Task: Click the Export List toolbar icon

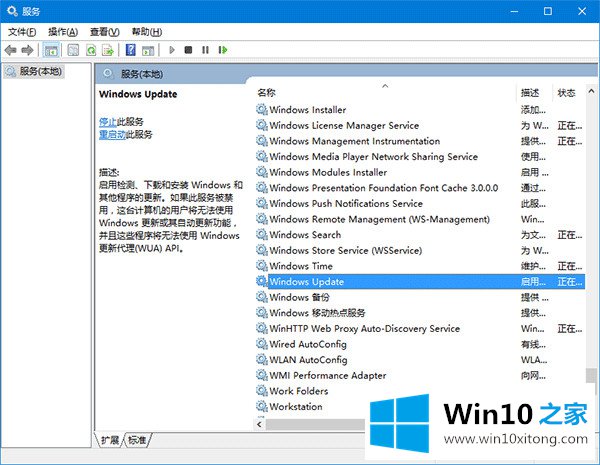Action: coord(108,50)
